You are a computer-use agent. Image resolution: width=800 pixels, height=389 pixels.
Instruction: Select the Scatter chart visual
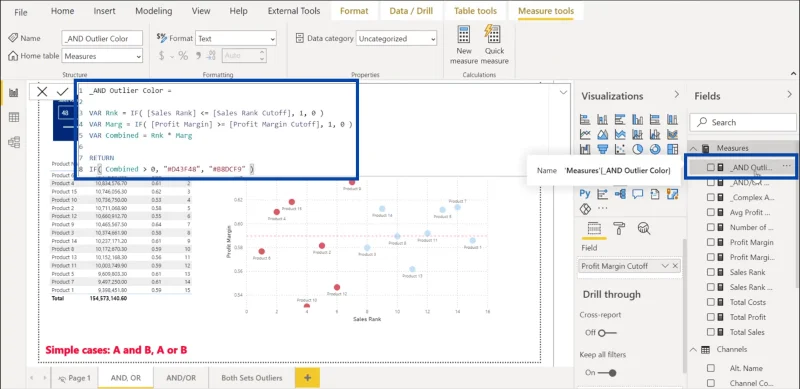point(620,149)
